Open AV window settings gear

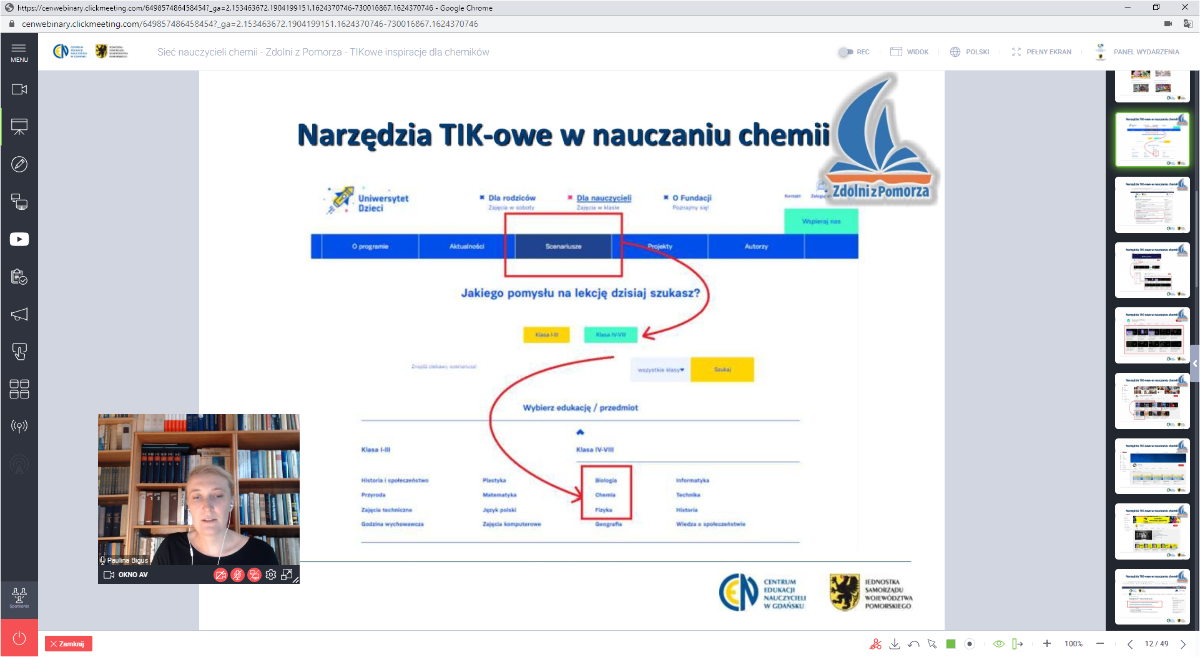[270, 575]
